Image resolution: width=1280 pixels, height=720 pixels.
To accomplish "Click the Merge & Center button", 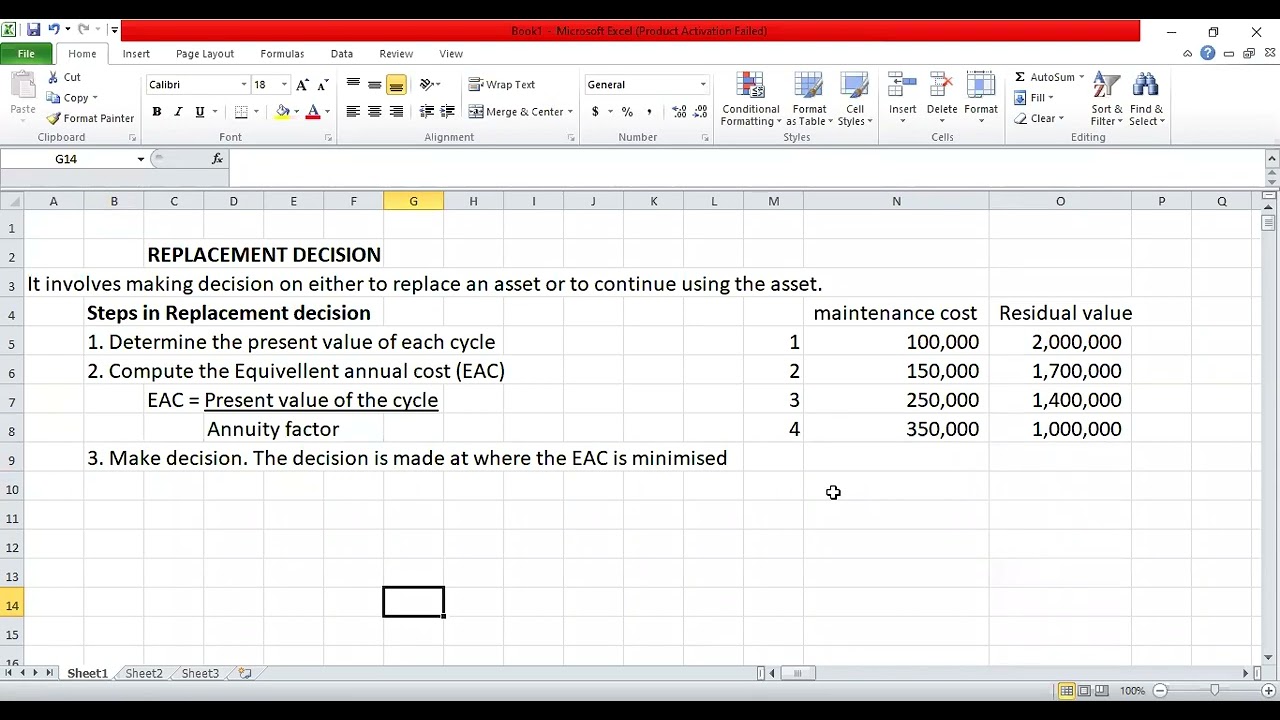I will coord(516,112).
